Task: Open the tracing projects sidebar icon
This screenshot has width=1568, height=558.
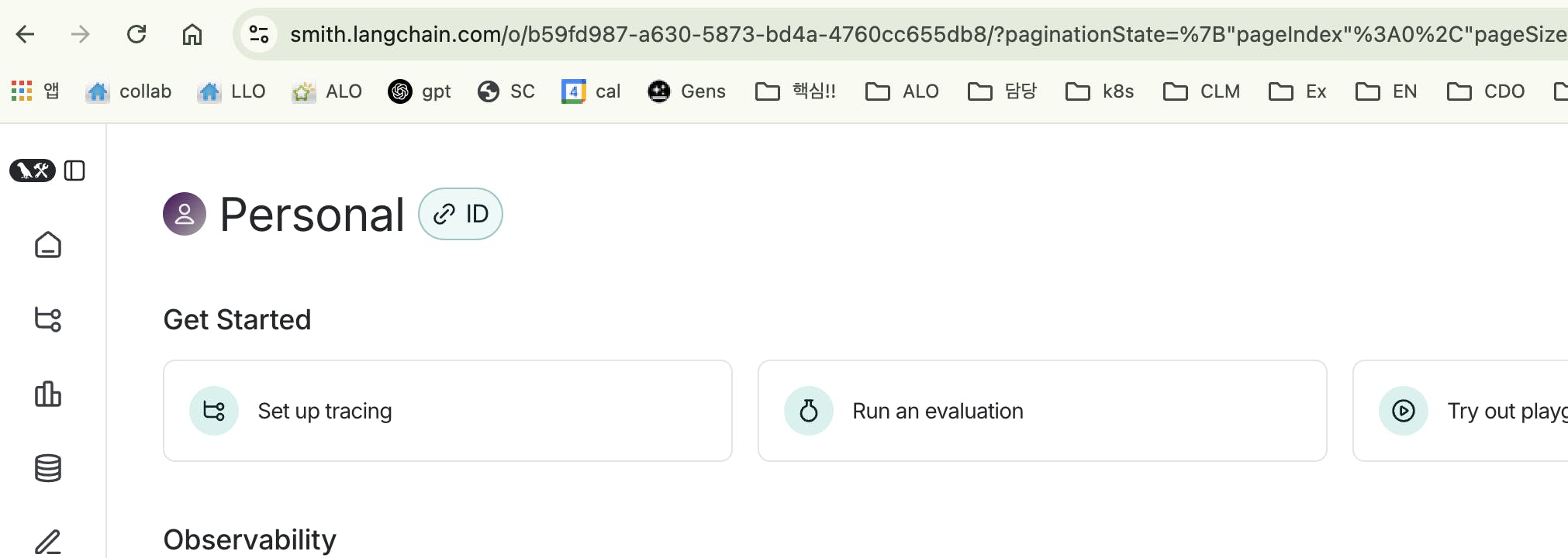Action: pos(48,319)
